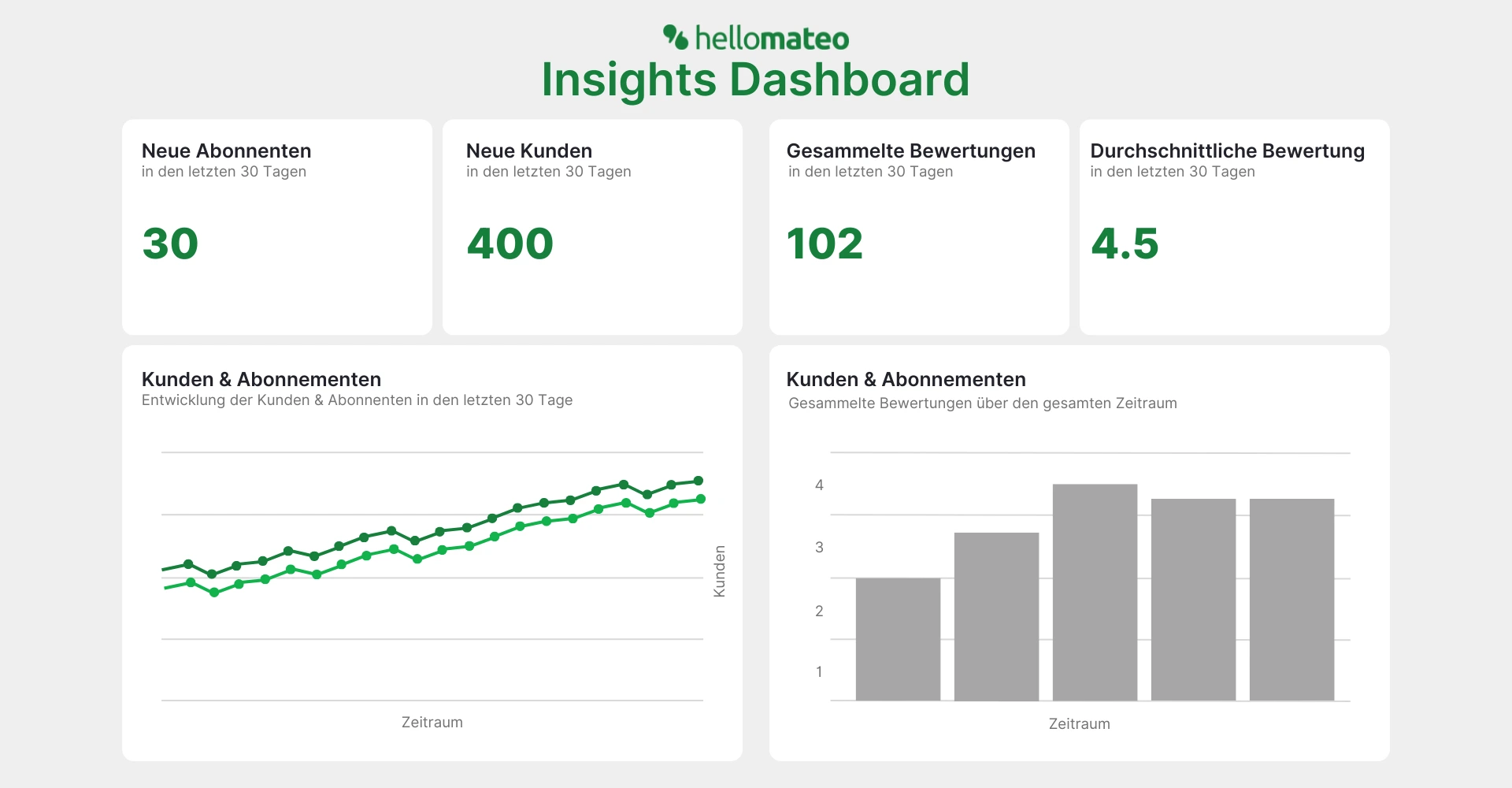Click the first, shortest bar in the bar chart
Image resolution: width=1512 pixels, height=788 pixels.
tap(898, 639)
